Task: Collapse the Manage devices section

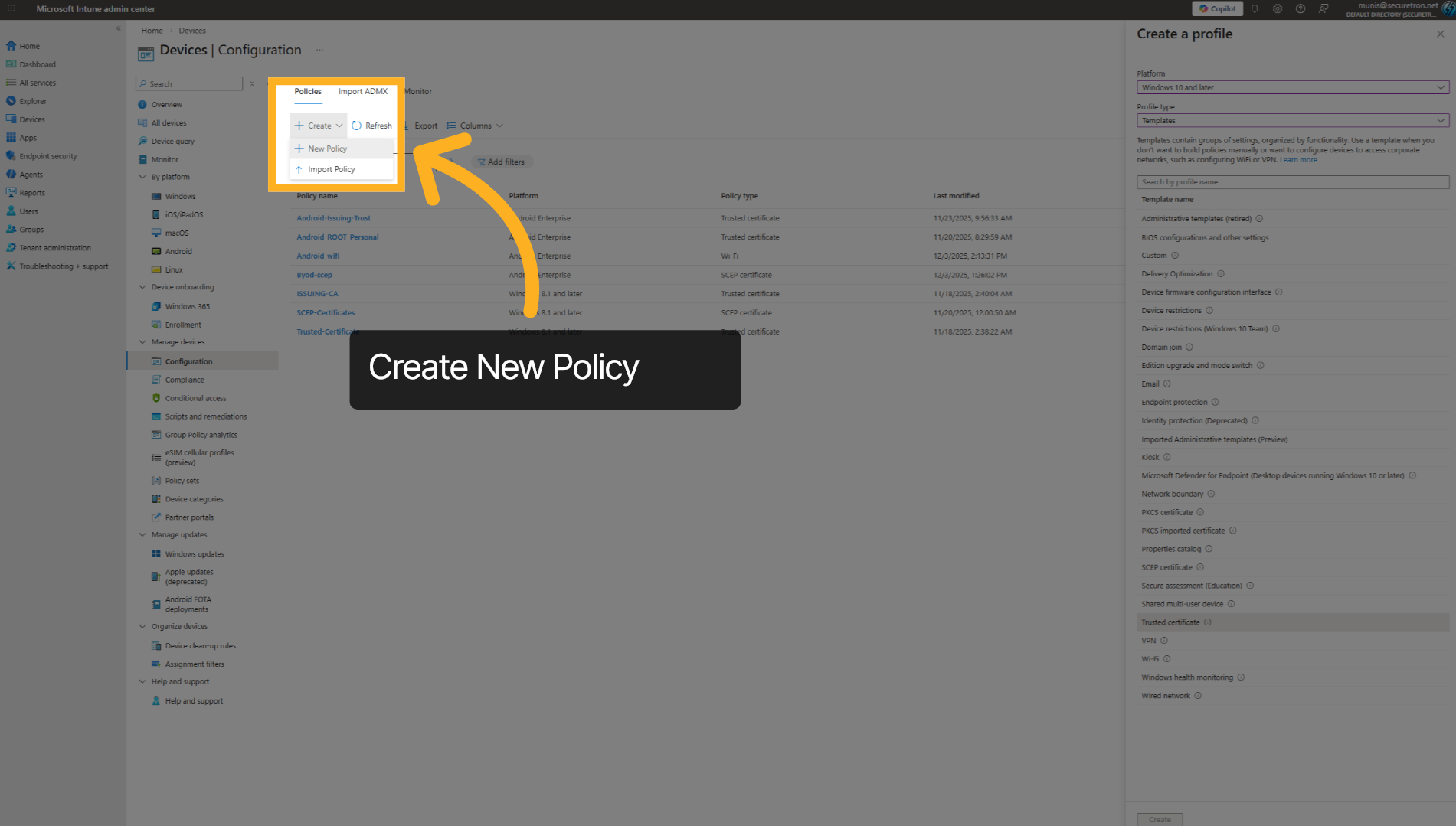Action: click(142, 341)
